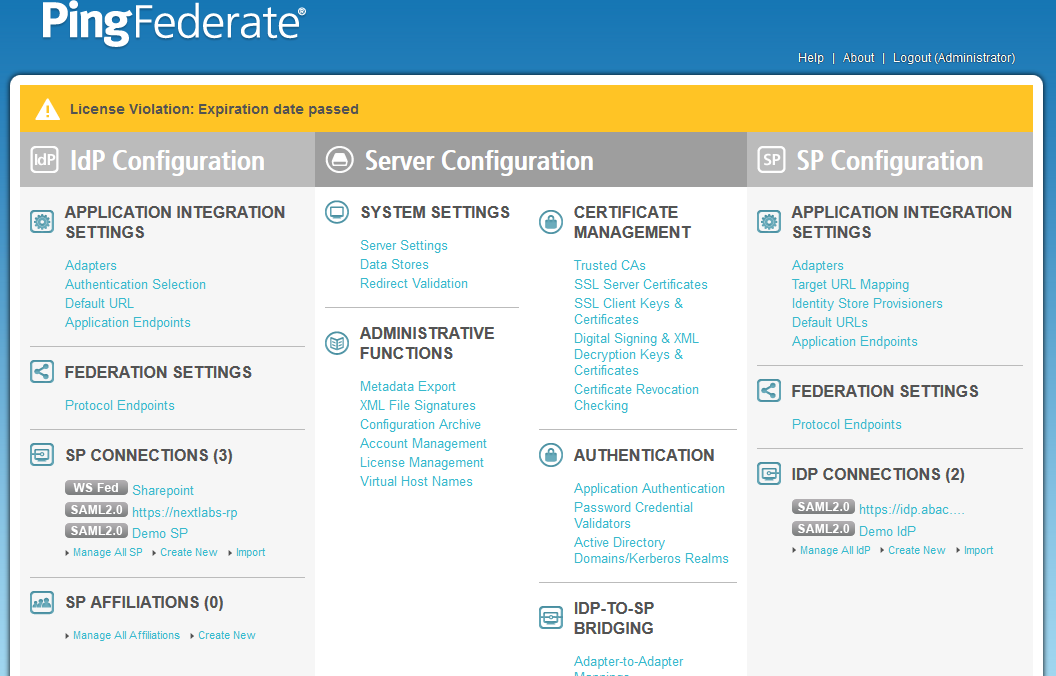
Task: Open Account Management
Action: (x=424, y=443)
